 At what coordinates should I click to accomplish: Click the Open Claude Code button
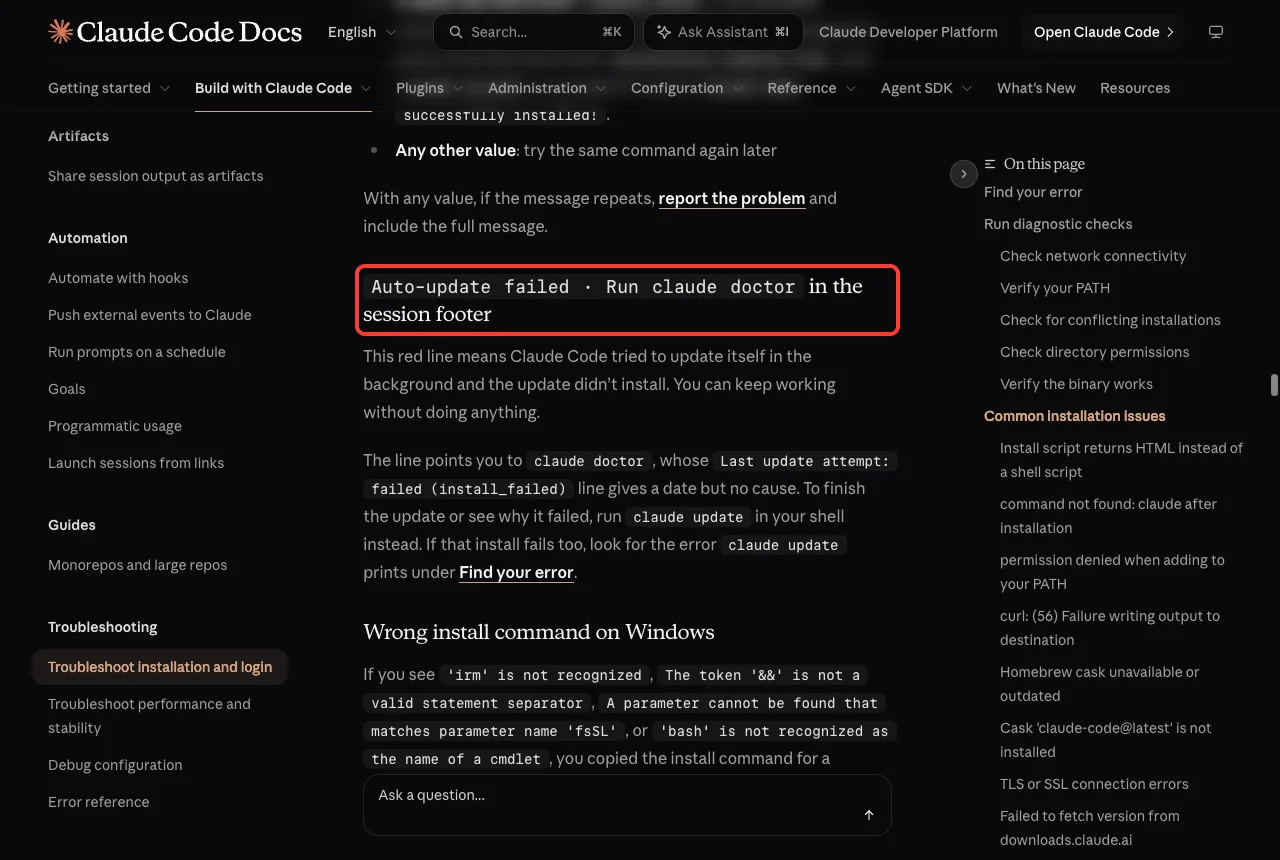pyautogui.click(x=1103, y=32)
